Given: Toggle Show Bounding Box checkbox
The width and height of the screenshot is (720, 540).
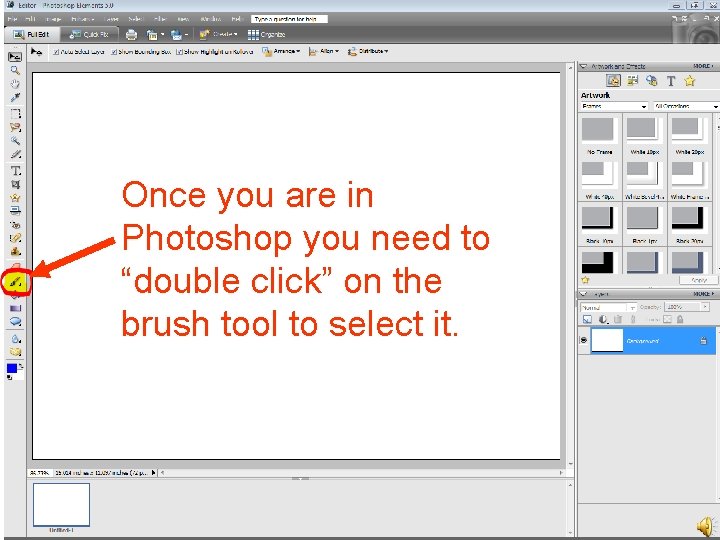Looking at the screenshot, I should click(x=114, y=52).
